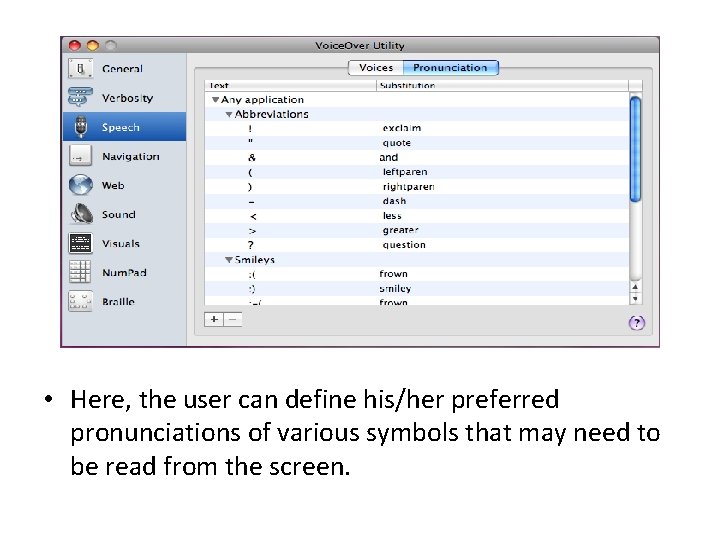Click the Speech microphone icon
This screenshot has width=720, height=540.
pyautogui.click(x=81, y=127)
